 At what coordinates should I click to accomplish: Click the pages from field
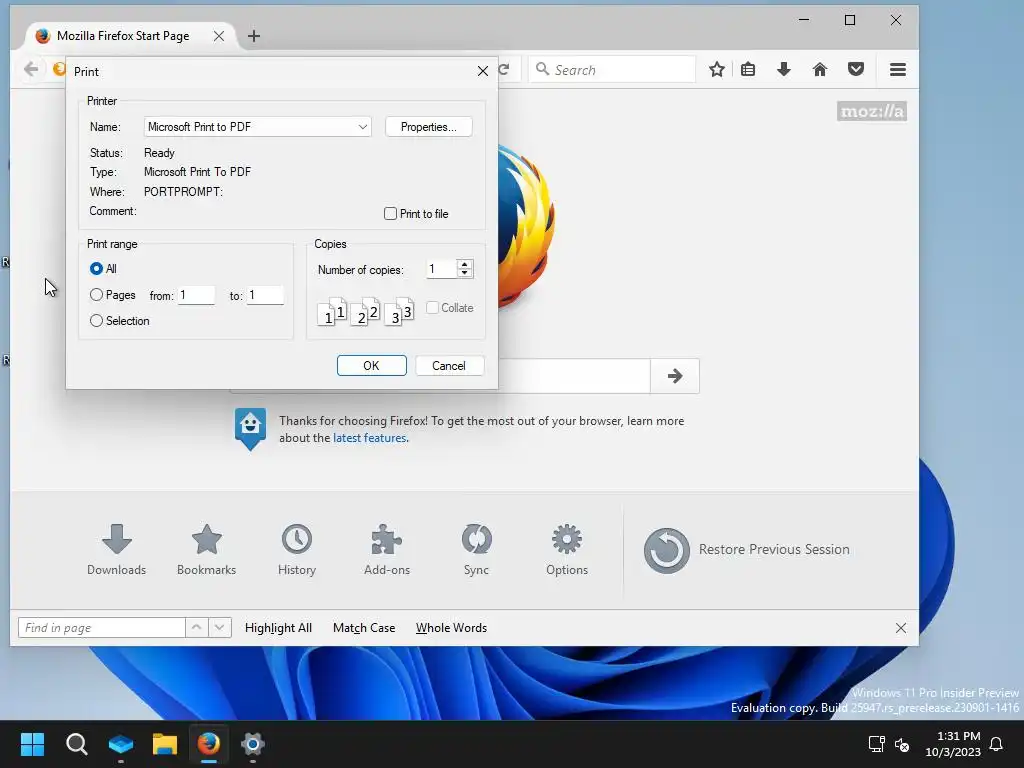(x=197, y=295)
